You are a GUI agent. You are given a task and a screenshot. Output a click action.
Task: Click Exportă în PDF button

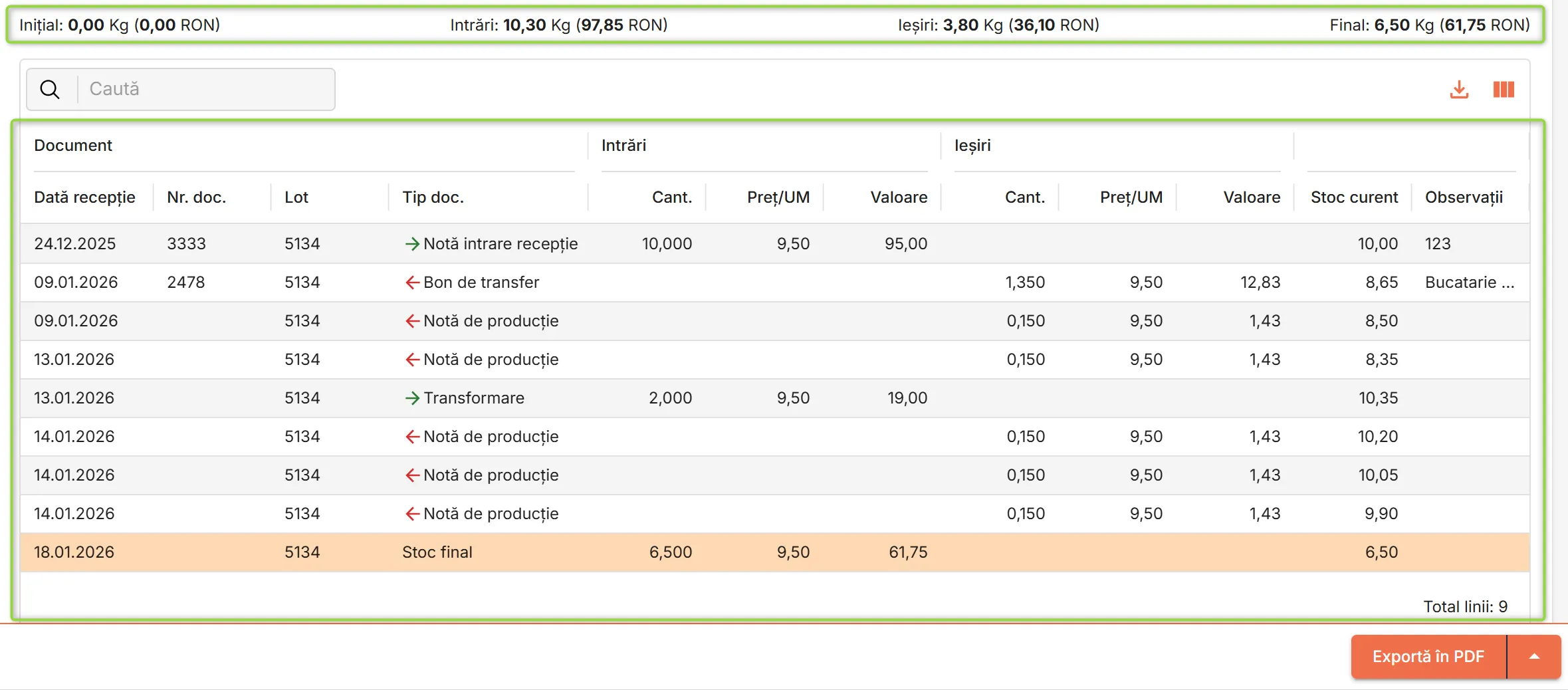coord(1428,657)
